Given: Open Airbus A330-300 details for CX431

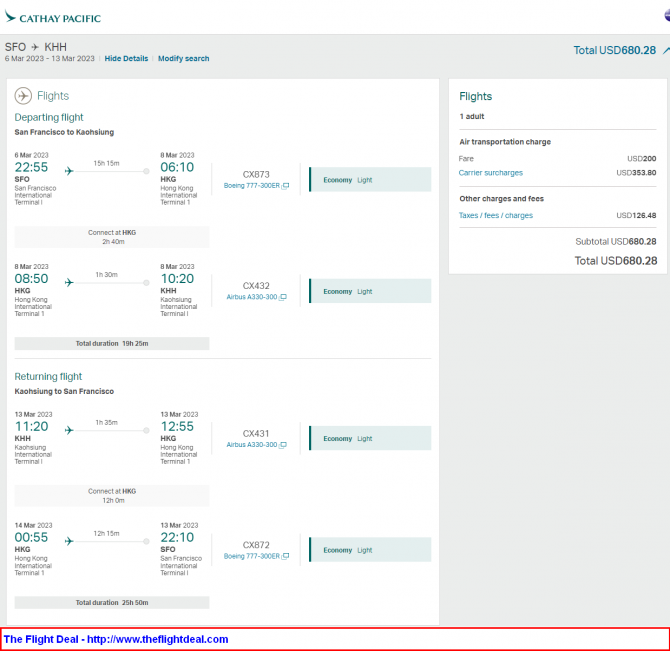Looking at the screenshot, I should (252, 445).
